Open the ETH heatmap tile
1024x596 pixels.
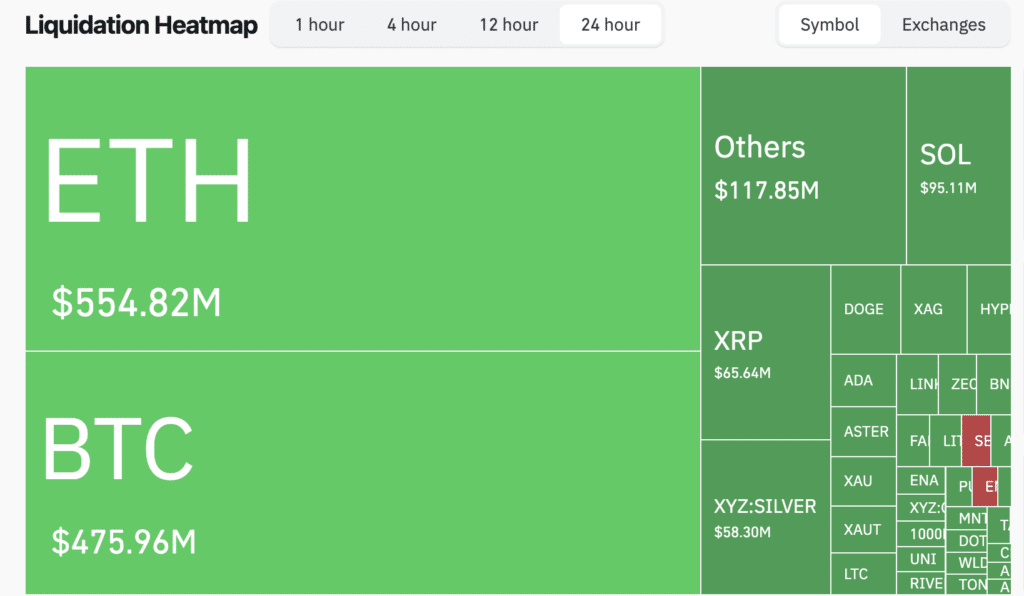click(362, 208)
